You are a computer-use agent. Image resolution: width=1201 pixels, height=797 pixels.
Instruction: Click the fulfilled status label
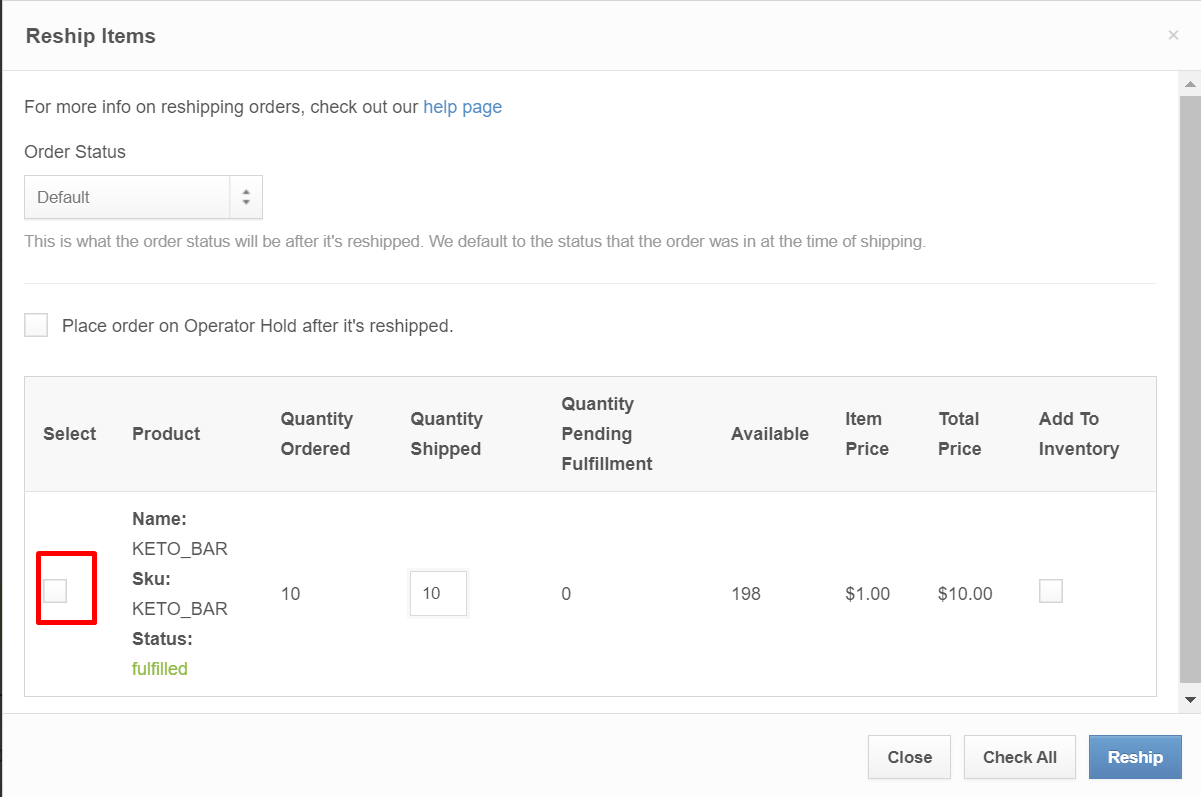click(159, 668)
